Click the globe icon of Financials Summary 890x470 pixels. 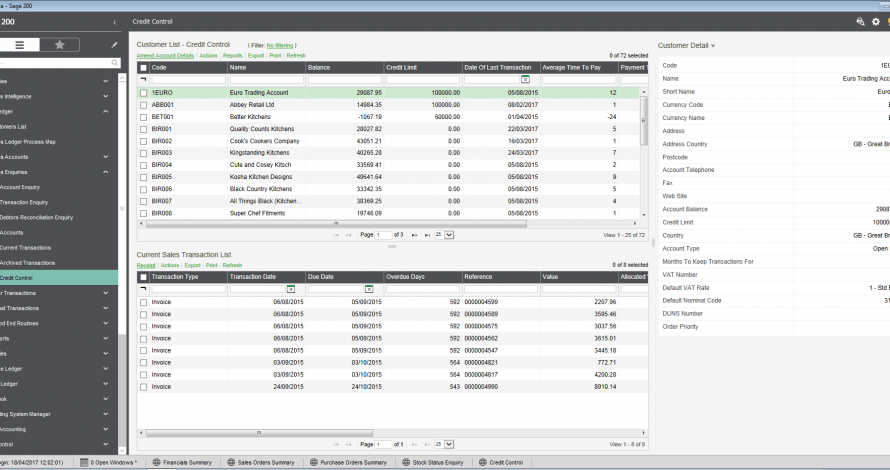pyautogui.click(x=157, y=463)
